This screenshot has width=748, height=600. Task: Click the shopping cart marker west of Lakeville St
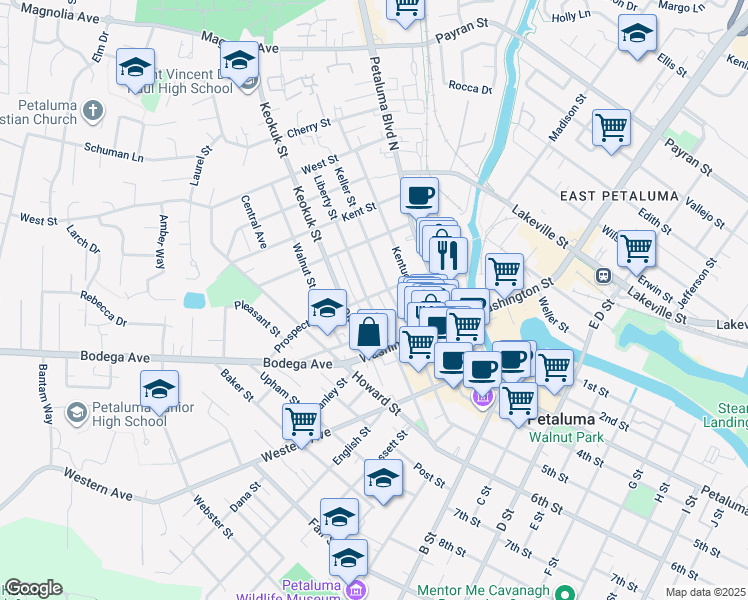[x=505, y=271]
